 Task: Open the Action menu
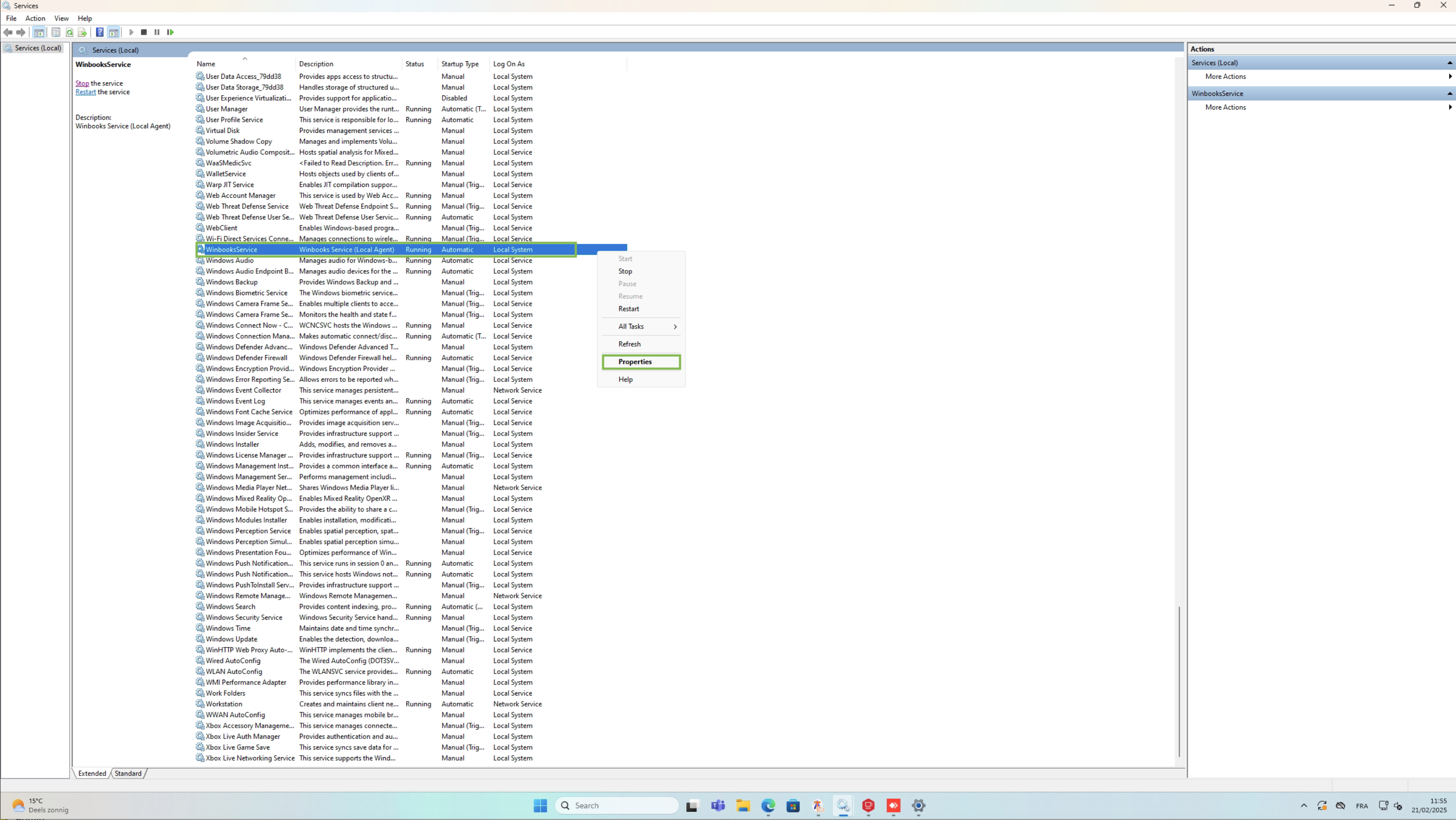click(35, 18)
